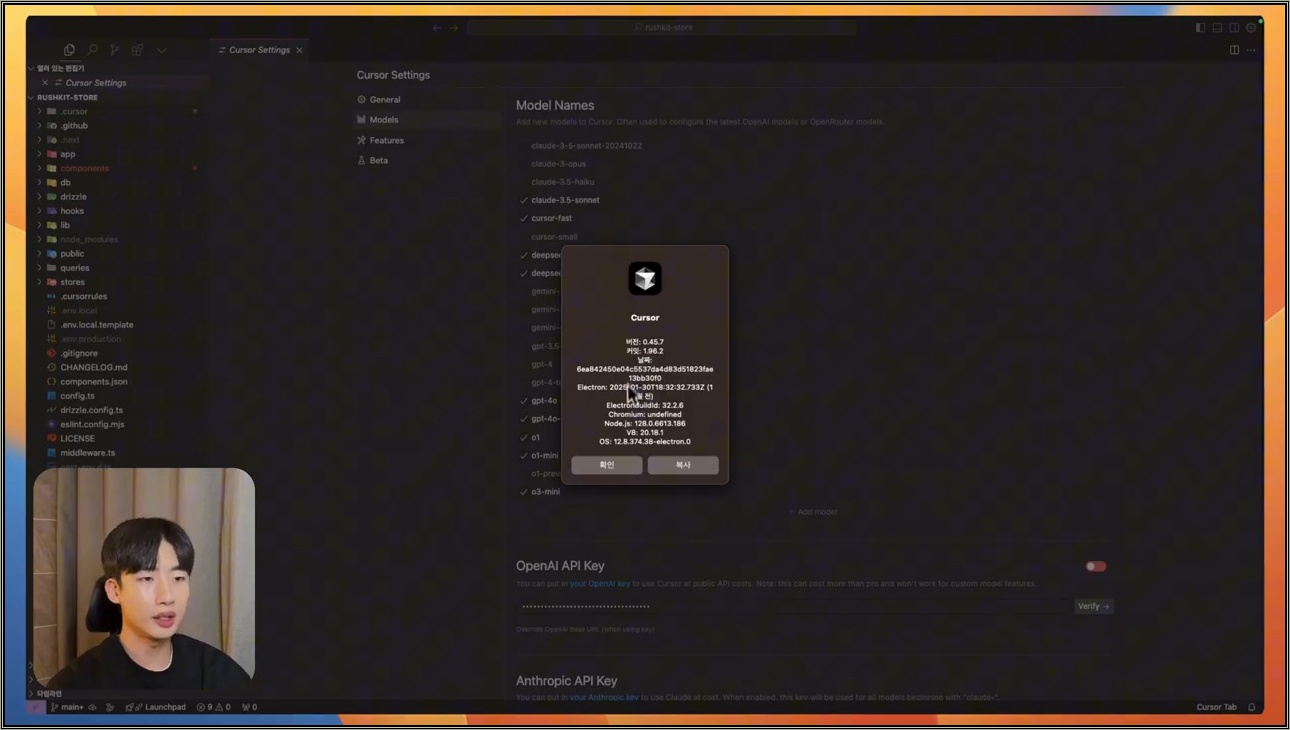Open the Beta settings section
The width and height of the screenshot is (1290, 730).
[x=379, y=161]
